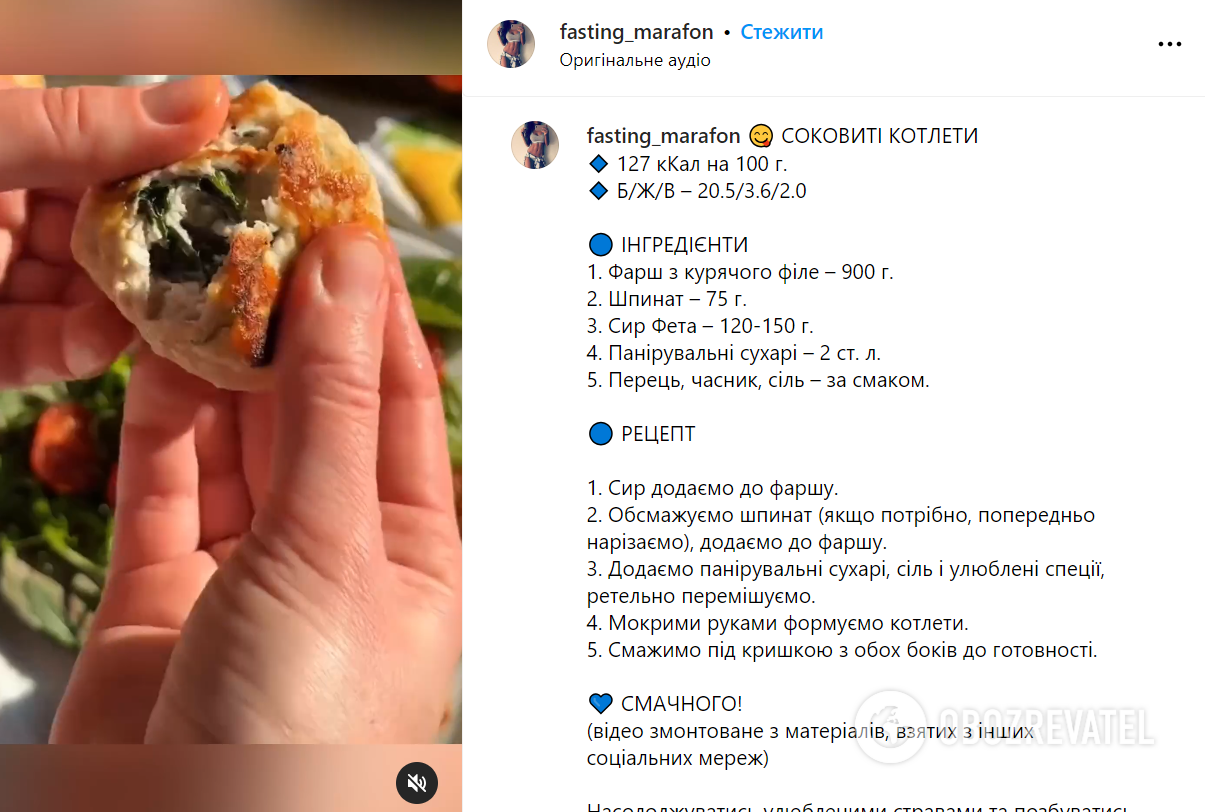Select recipe step Мокрими руками формуємо котлети

click(778, 623)
